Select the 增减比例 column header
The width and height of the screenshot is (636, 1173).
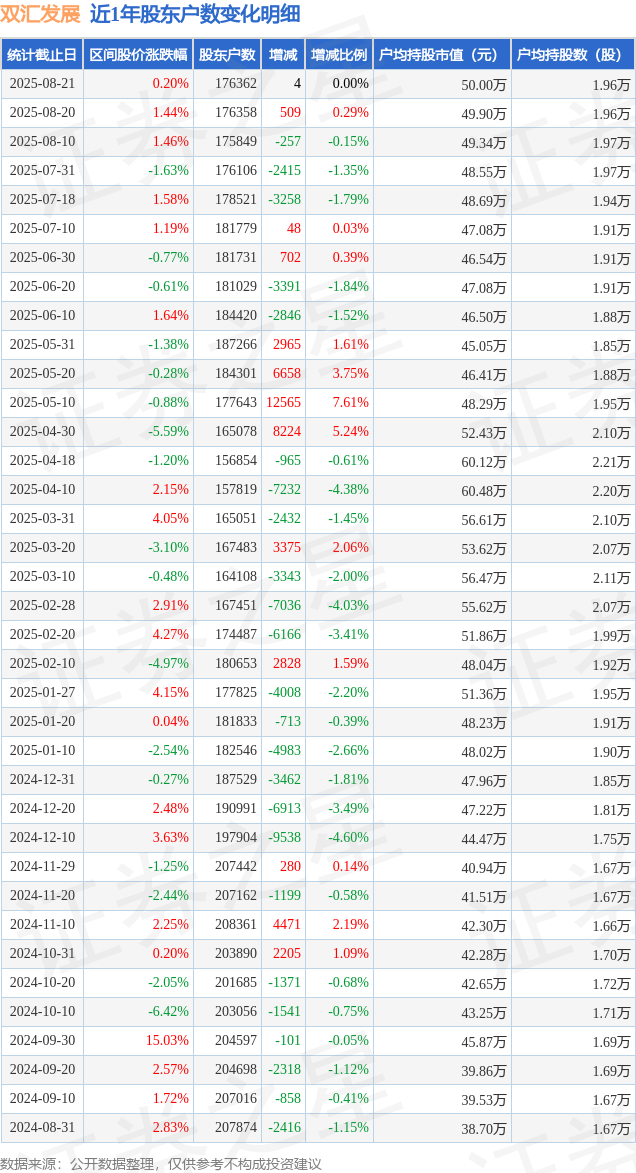tap(338, 55)
